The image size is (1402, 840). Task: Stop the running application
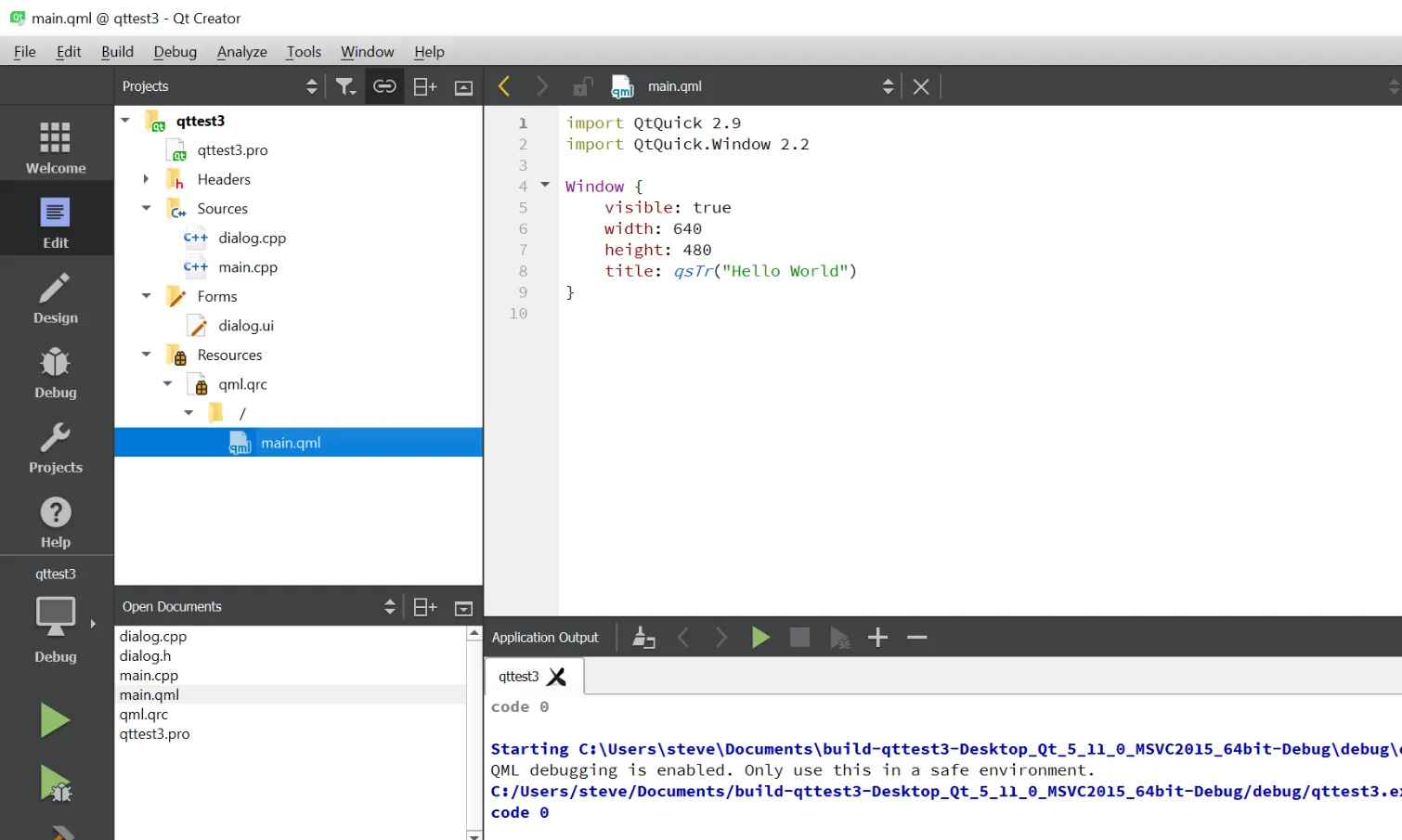click(x=798, y=637)
